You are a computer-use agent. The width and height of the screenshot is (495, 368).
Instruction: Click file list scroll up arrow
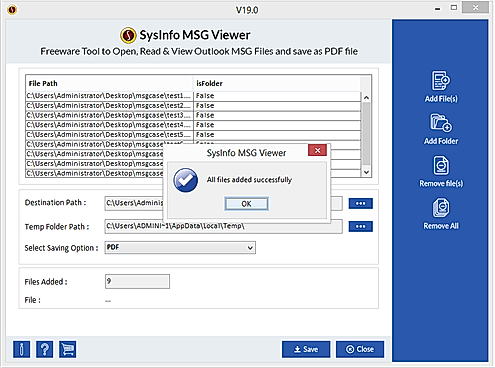pyautogui.click(x=366, y=98)
